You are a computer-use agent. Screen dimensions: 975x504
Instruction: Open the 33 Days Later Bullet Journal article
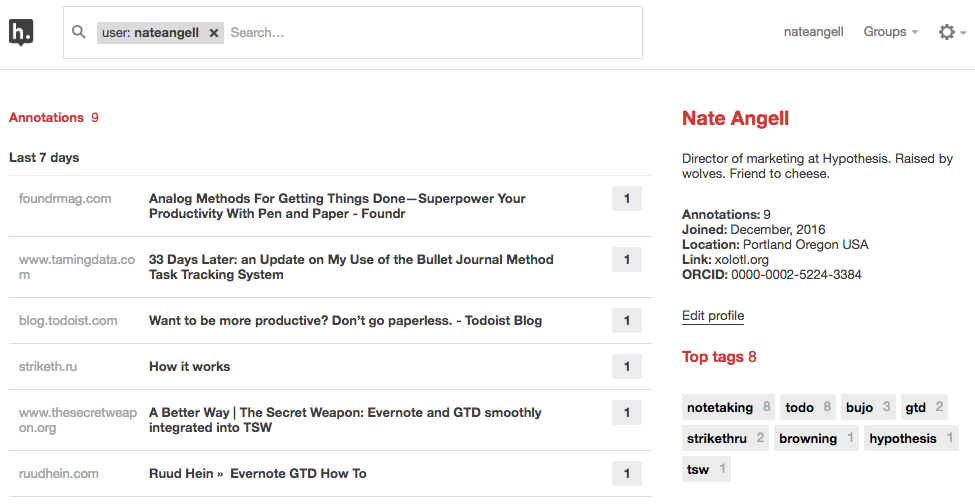pos(351,267)
